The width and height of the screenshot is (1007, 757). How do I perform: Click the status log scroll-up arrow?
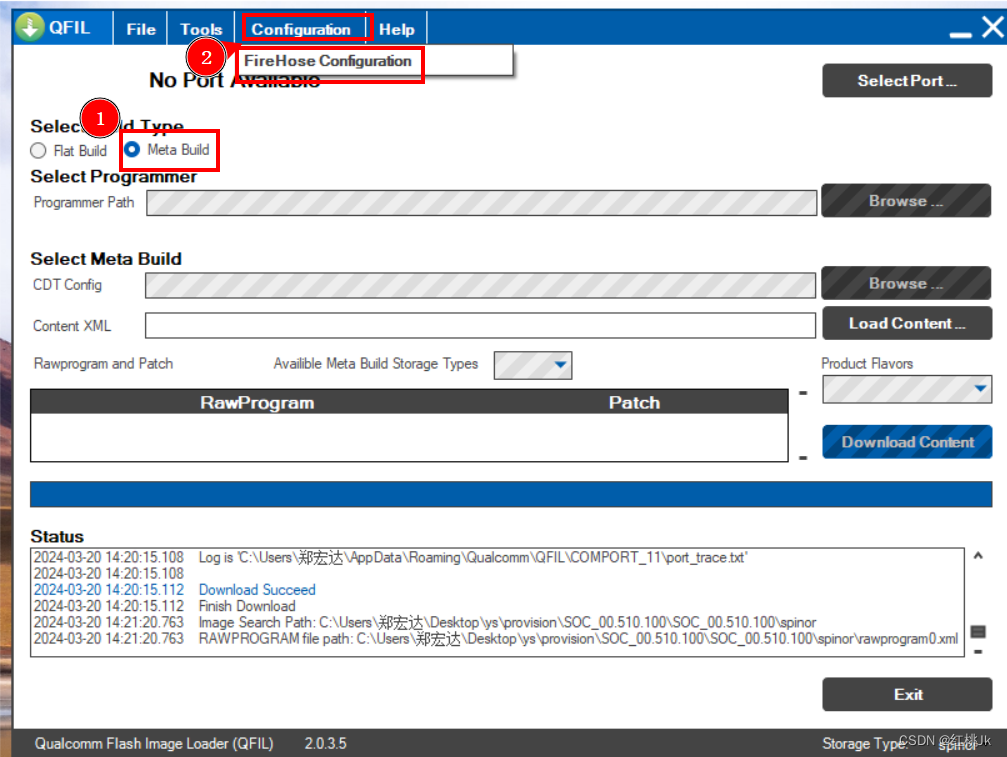[x=978, y=556]
